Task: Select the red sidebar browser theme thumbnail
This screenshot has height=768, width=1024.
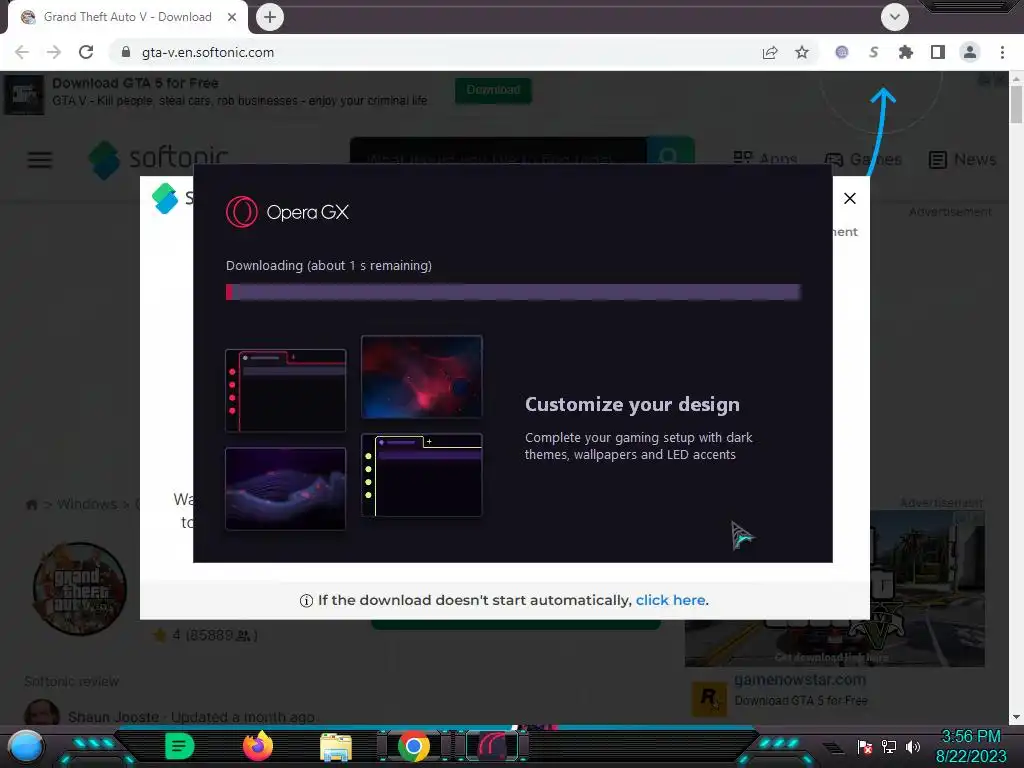Action: pyautogui.click(x=285, y=391)
